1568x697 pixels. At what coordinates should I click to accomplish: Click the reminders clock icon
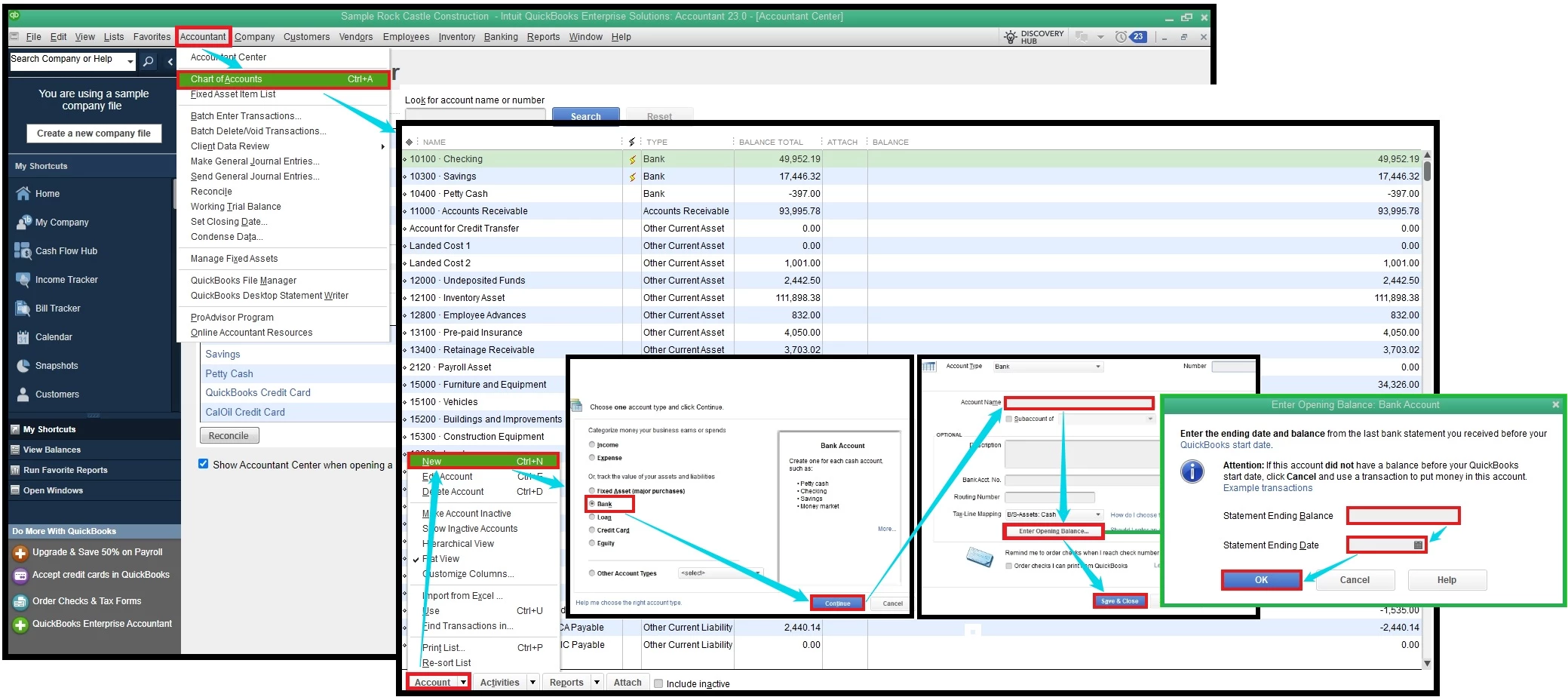pos(1122,37)
